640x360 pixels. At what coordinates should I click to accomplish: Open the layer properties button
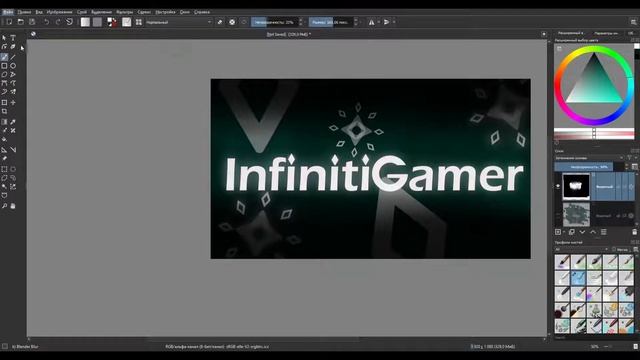point(604,232)
